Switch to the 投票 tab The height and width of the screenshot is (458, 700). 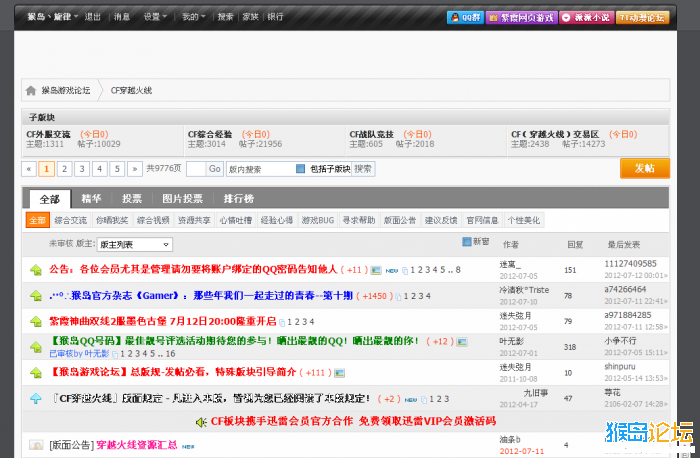point(132,199)
